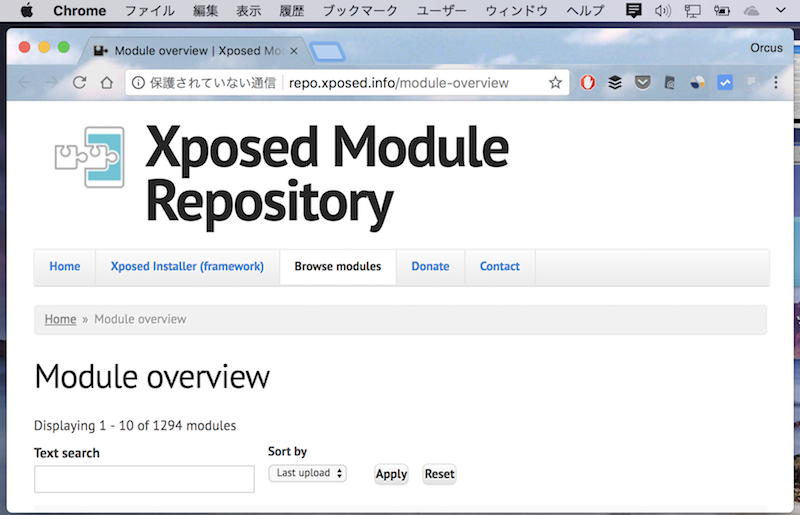This screenshot has height=515, width=800.
Task: Close the Module overview tab
Action: click(x=294, y=51)
